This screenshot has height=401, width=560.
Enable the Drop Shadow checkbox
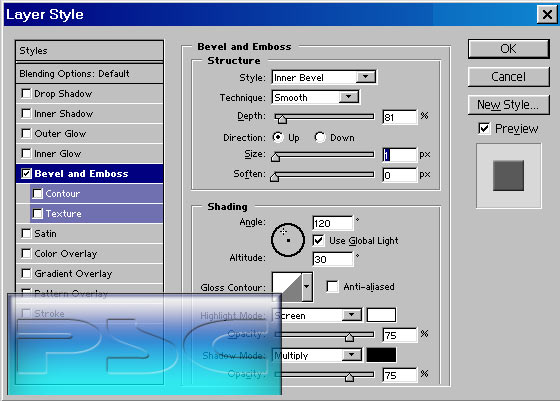(x=26, y=94)
